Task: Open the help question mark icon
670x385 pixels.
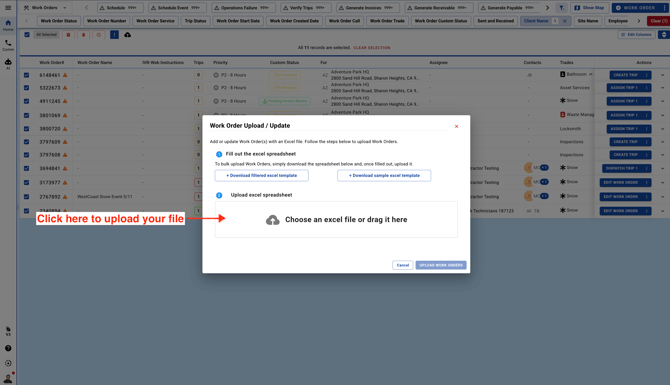Action: coord(8,348)
